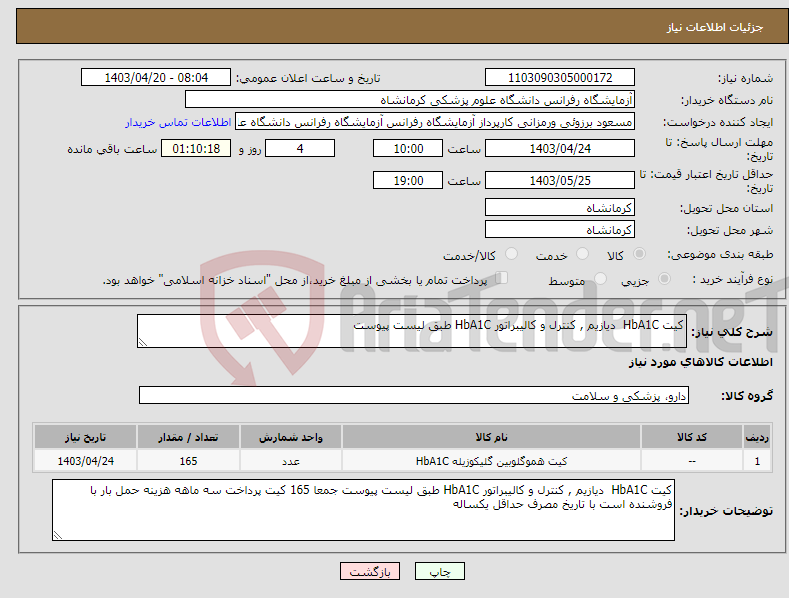Click the deadline time 10:00 field
The image size is (789, 598).
(408, 148)
